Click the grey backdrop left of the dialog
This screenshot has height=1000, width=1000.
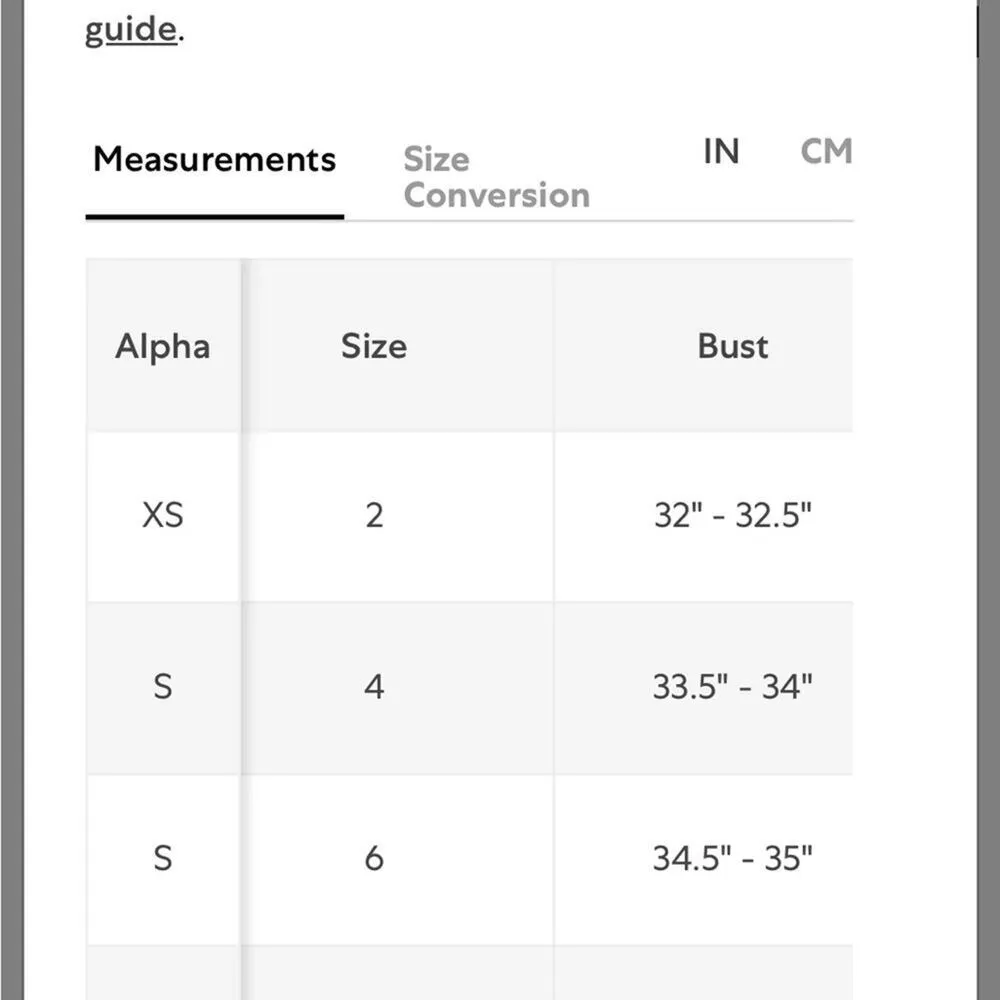click(x=11, y=500)
